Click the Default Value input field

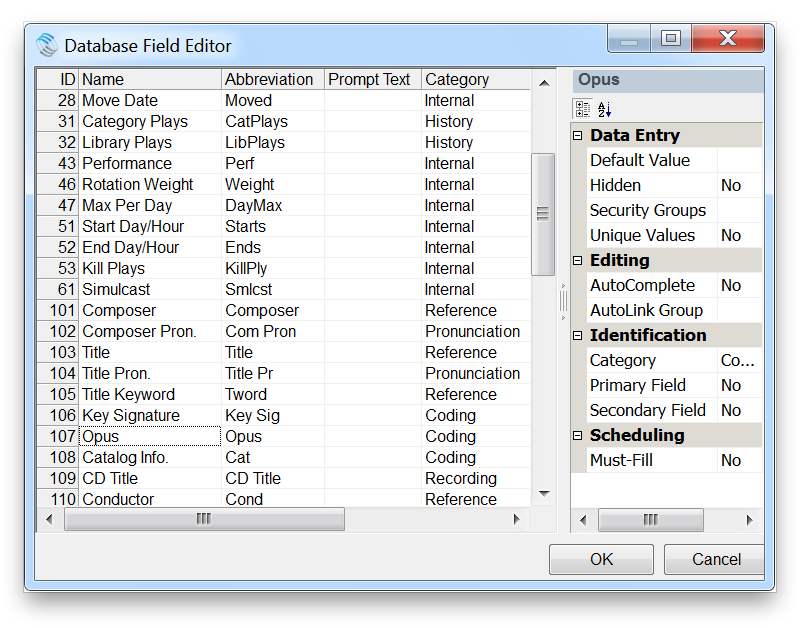click(739, 160)
